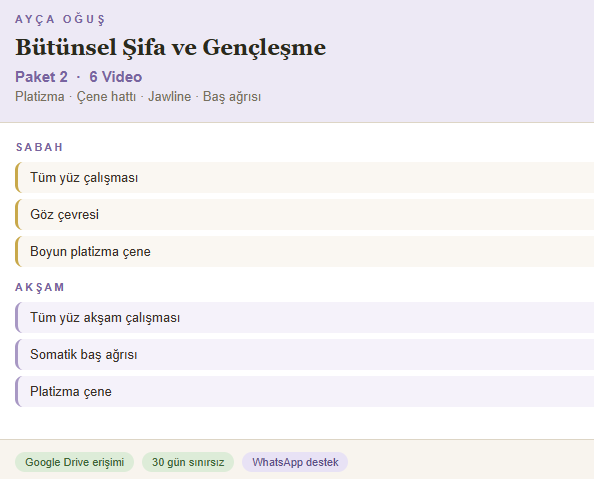
Task: Click the AKŞAM section heading
Action: click(x=39, y=287)
